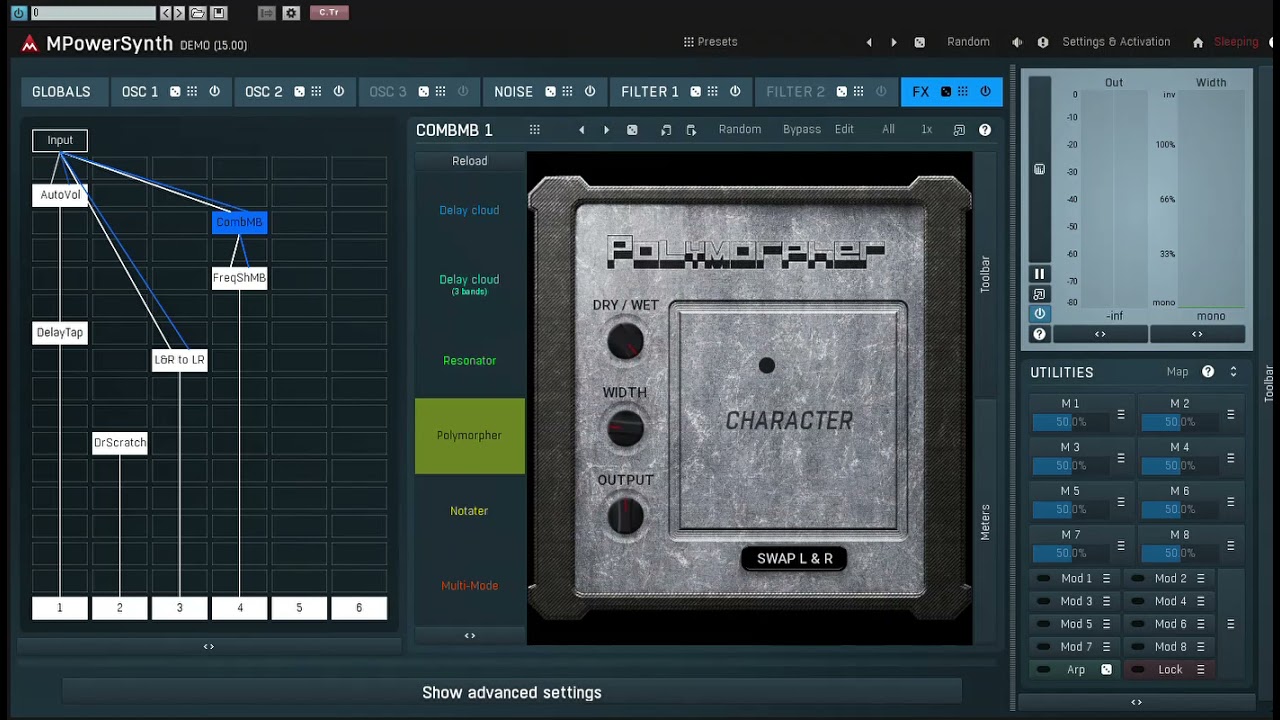Click the CHARACTER XY pad dot
The image size is (1280, 720).
[767, 366]
